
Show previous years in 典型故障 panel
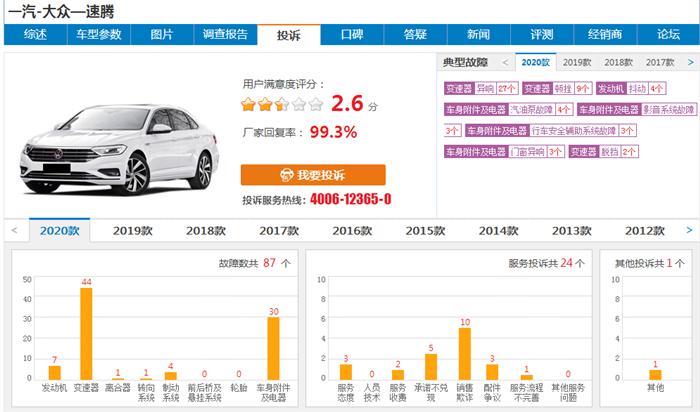[505, 62]
